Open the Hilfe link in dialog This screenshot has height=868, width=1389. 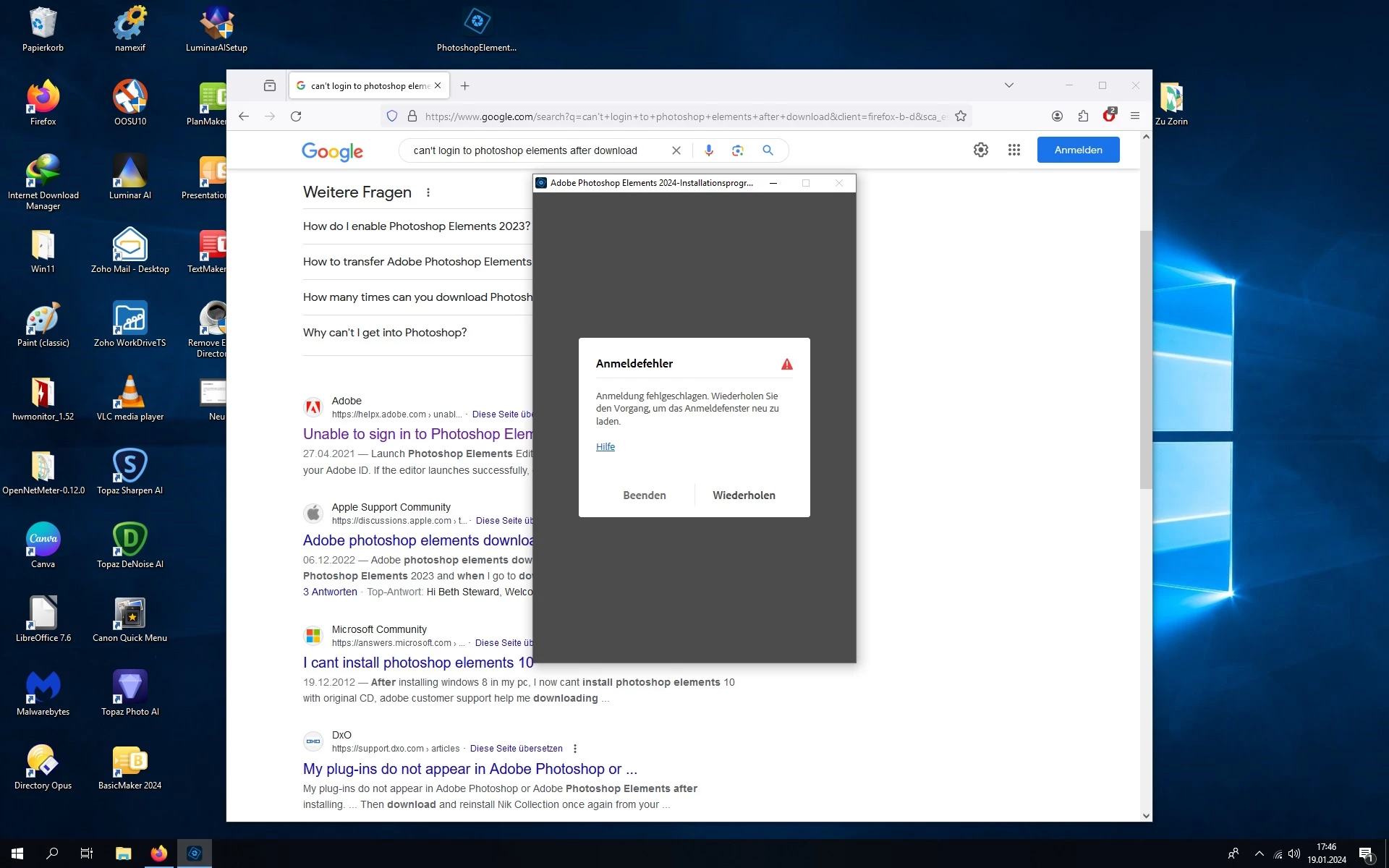pyautogui.click(x=606, y=447)
